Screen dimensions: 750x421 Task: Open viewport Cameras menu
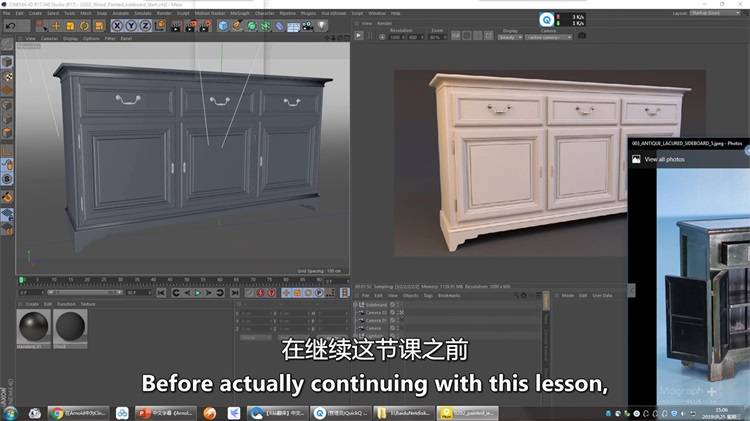pyautogui.click(x=49, y=39)
